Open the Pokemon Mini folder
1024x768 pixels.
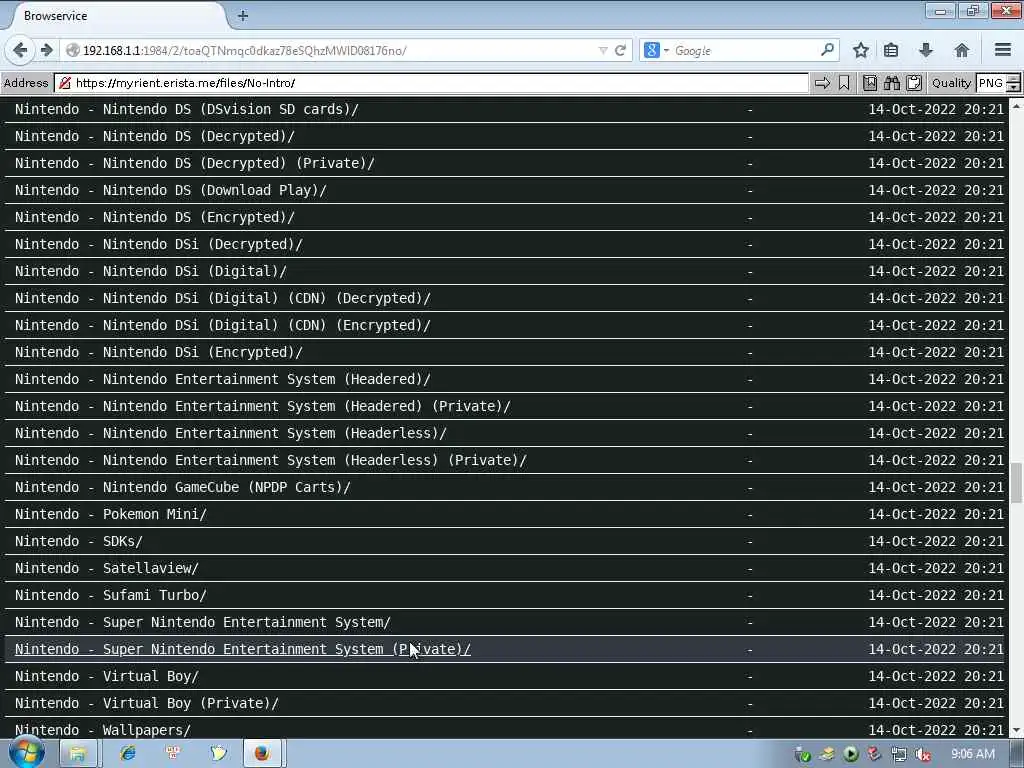click(x=110, y=514)
